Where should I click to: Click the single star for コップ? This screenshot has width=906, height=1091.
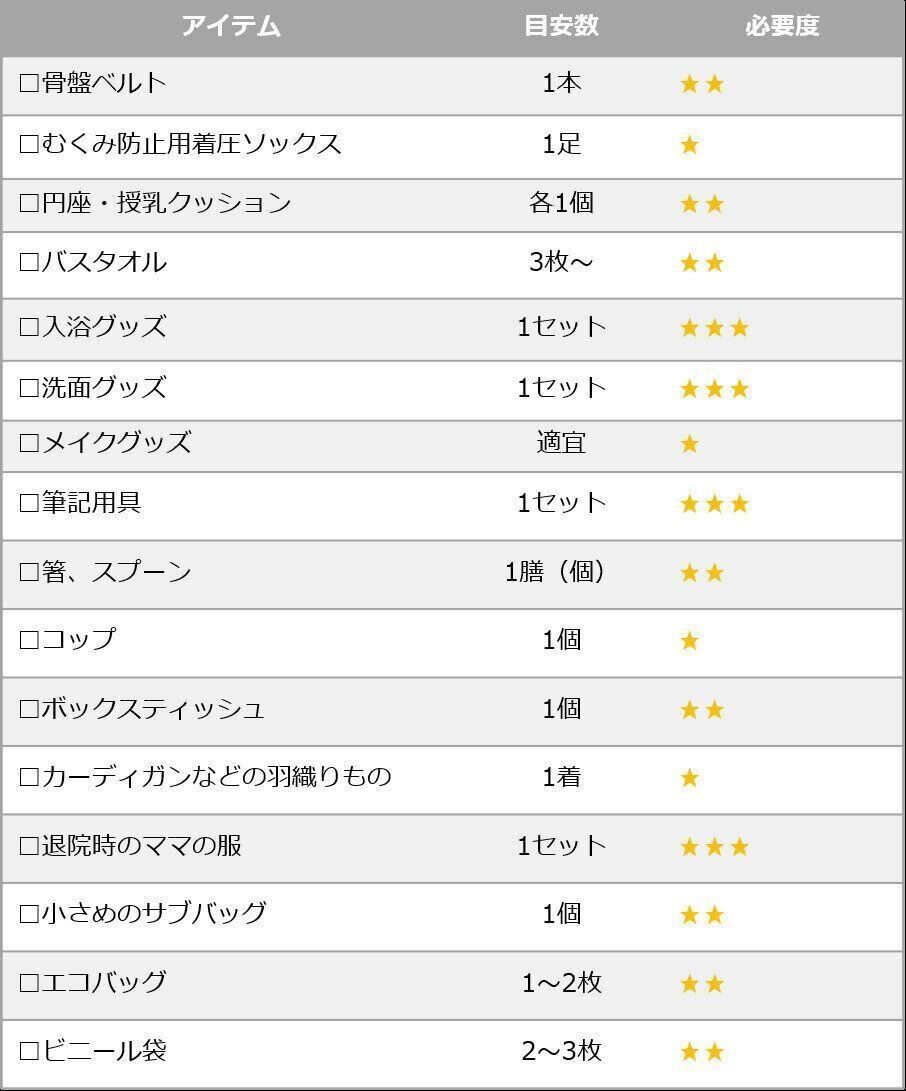(689, 641)
